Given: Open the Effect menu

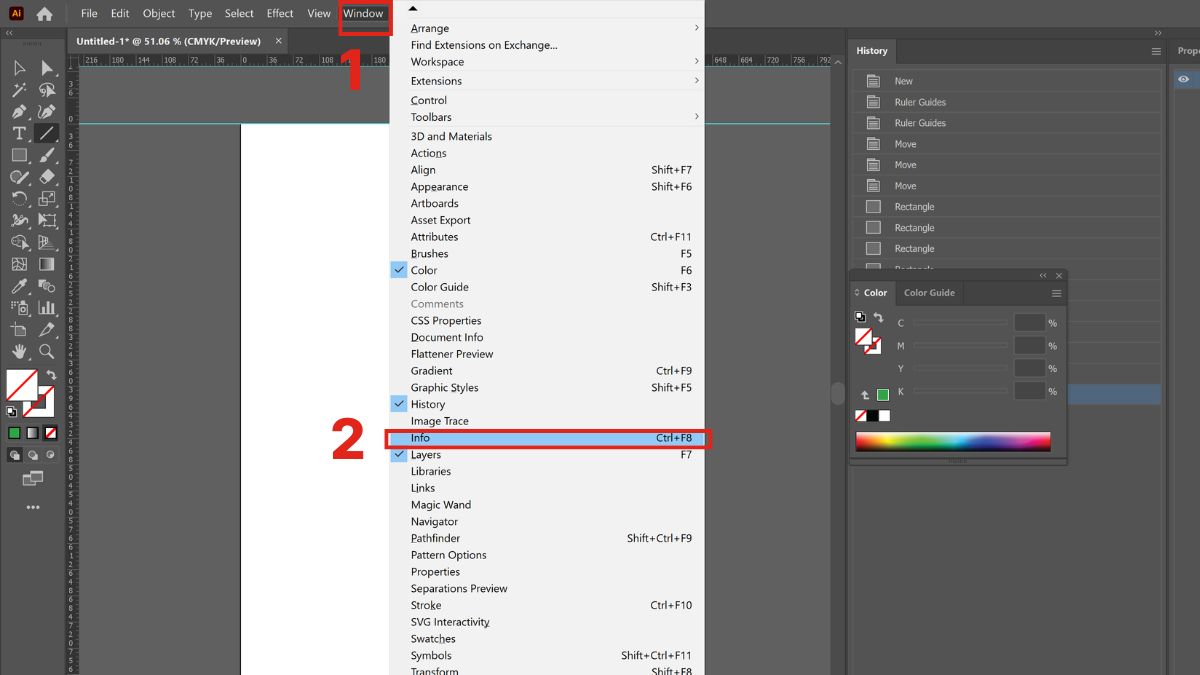Looking at the screenshot, I should [x=280, y=14].
